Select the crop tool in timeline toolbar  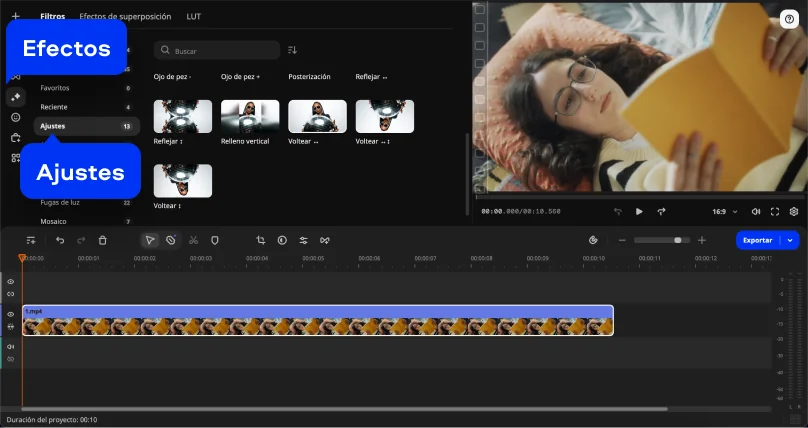tap(260, 240)
